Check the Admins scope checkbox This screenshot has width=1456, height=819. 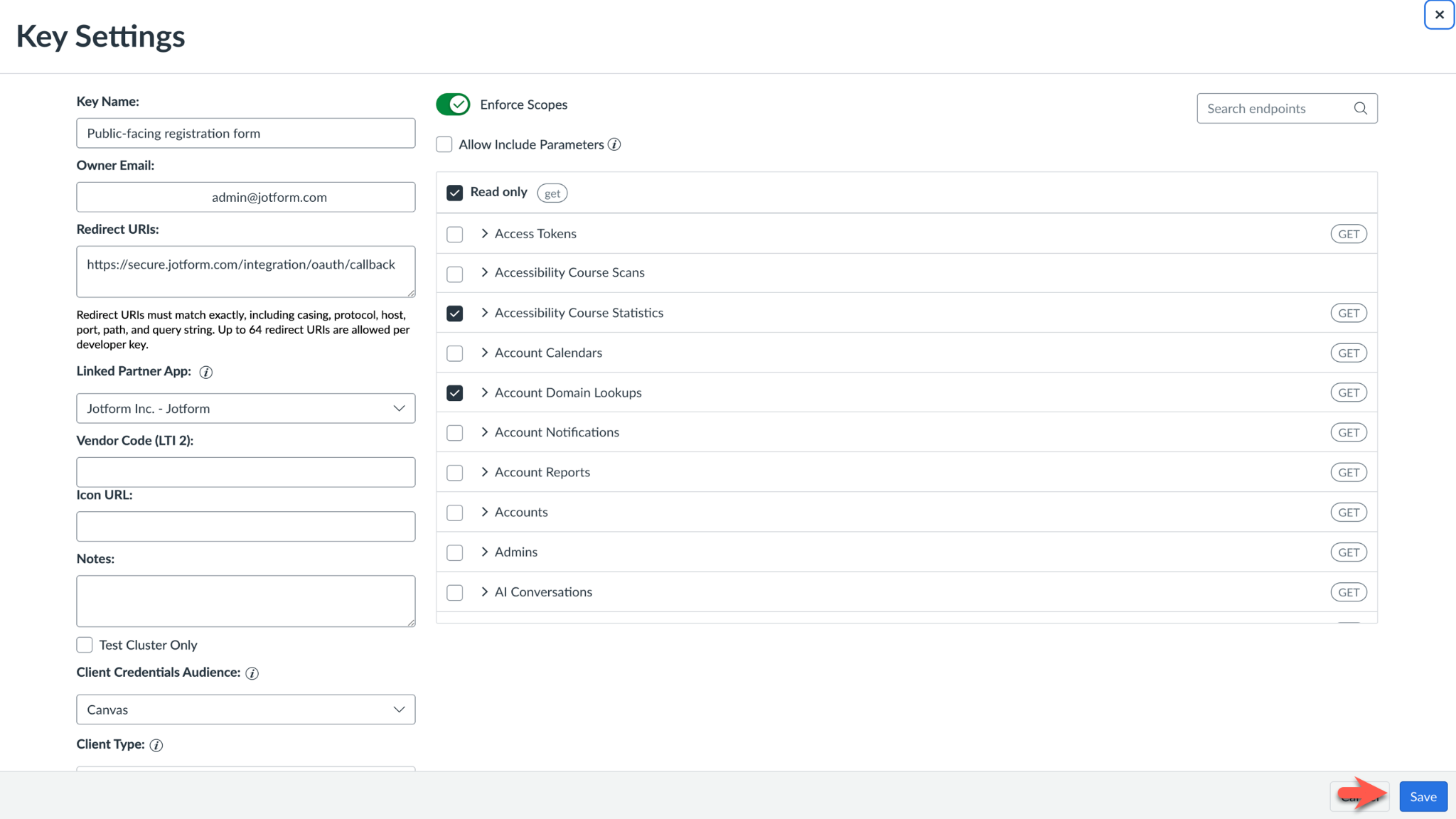tap(455, 552)
